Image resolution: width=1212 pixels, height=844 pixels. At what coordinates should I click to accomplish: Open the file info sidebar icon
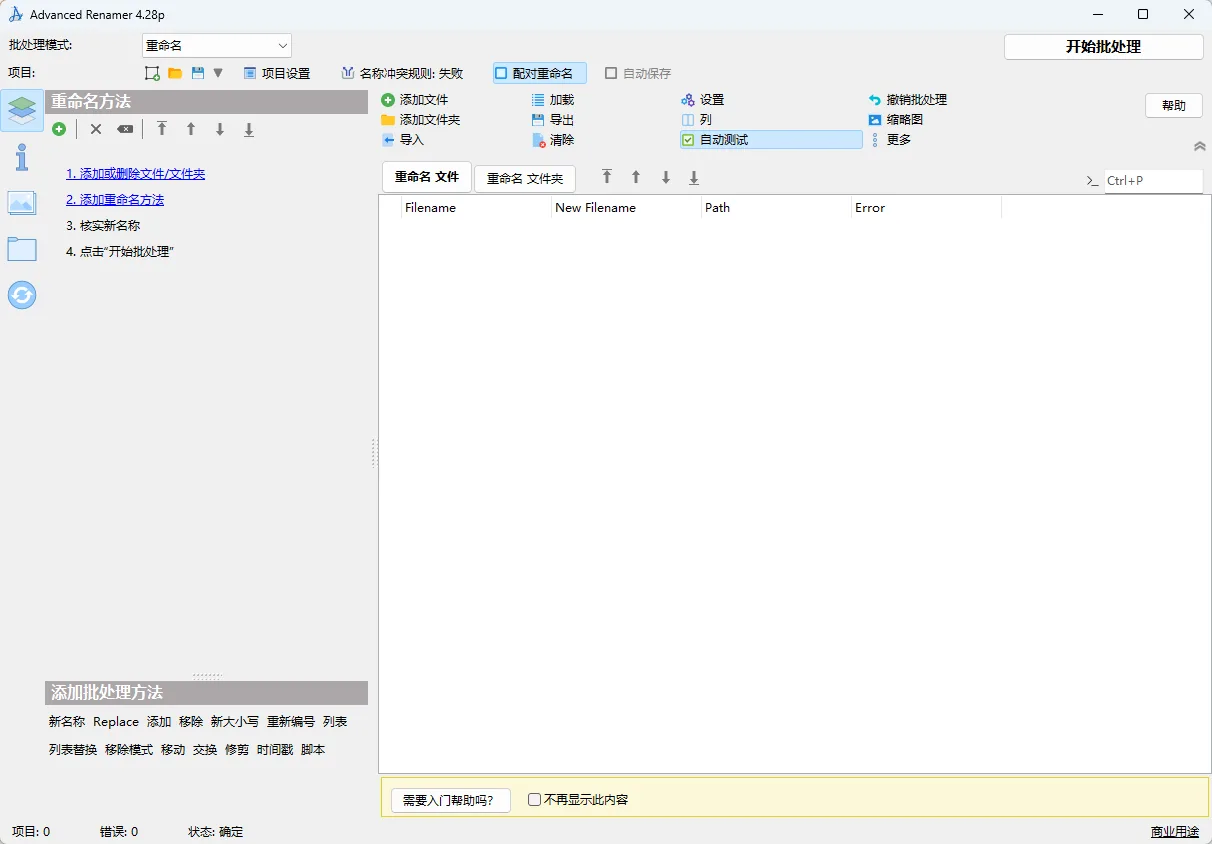click(x=22, y=157)
